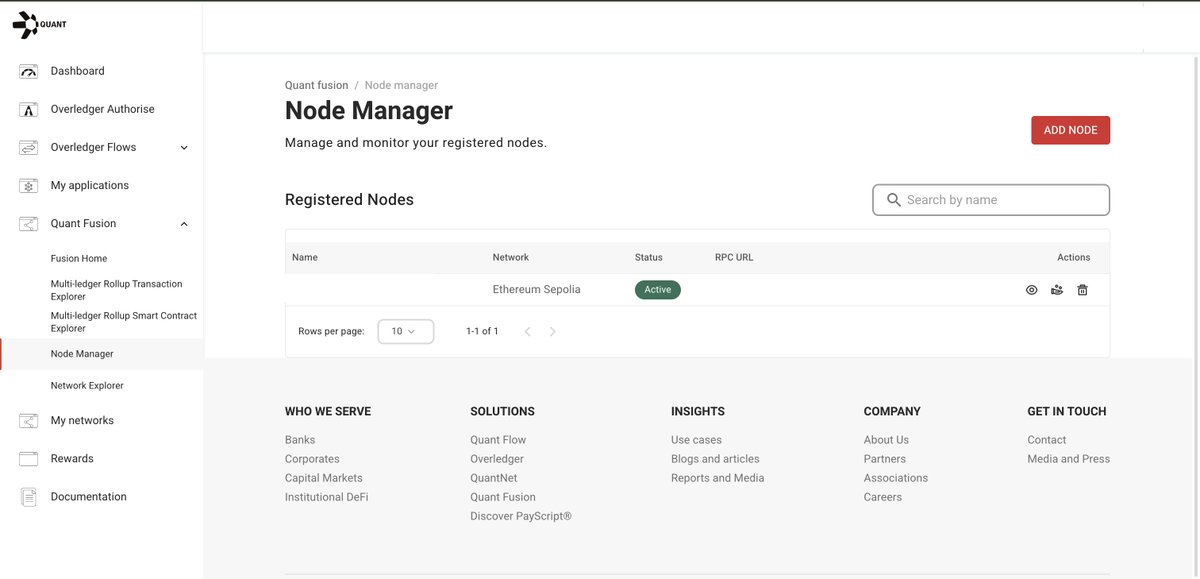Open the Contact footer link
Screen dimensions: 1200x579
pyautogui.click(x=1047, y=440)
